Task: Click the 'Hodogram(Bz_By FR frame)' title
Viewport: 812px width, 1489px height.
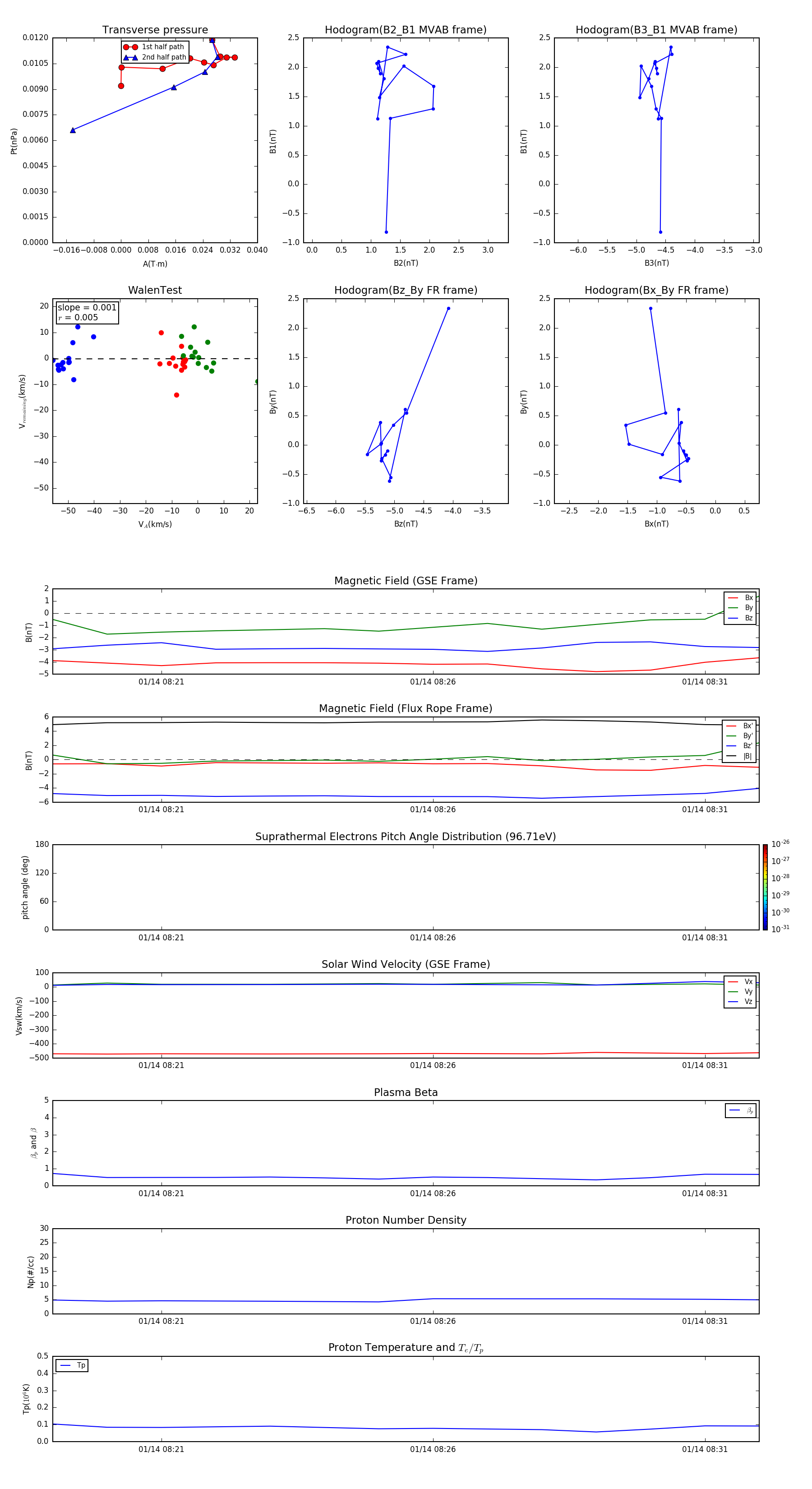Action: pos(406,290)
